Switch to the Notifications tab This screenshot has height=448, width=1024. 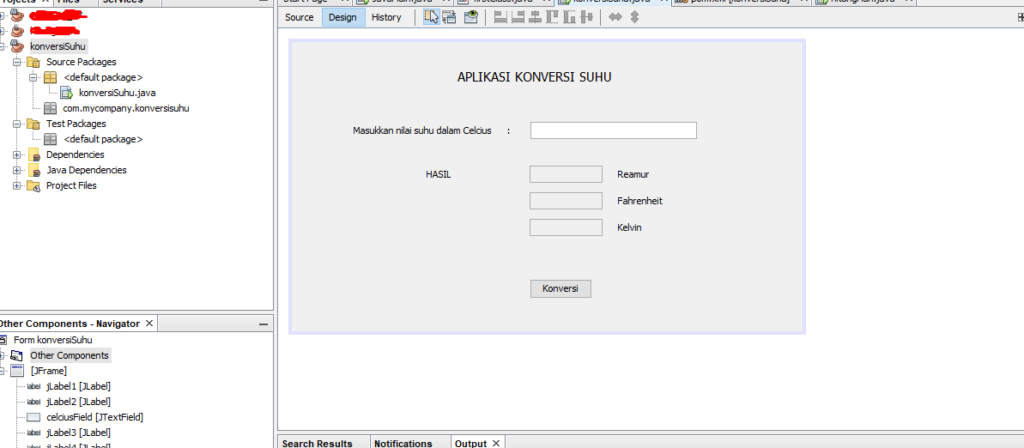[403, 442]
